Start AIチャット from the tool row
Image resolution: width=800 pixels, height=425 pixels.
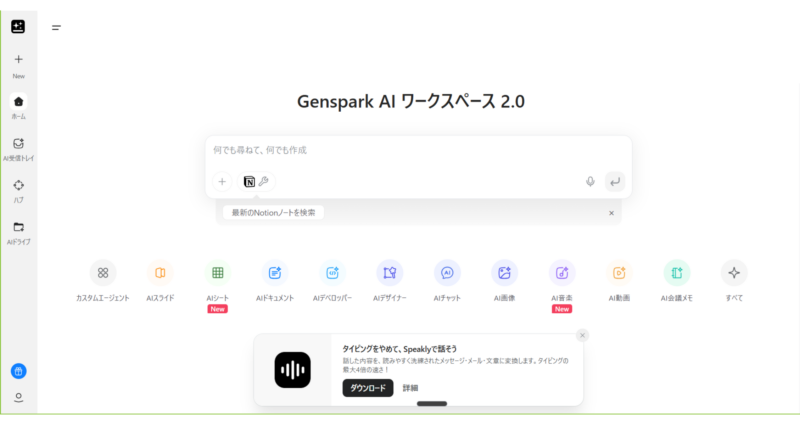(447, 273)
